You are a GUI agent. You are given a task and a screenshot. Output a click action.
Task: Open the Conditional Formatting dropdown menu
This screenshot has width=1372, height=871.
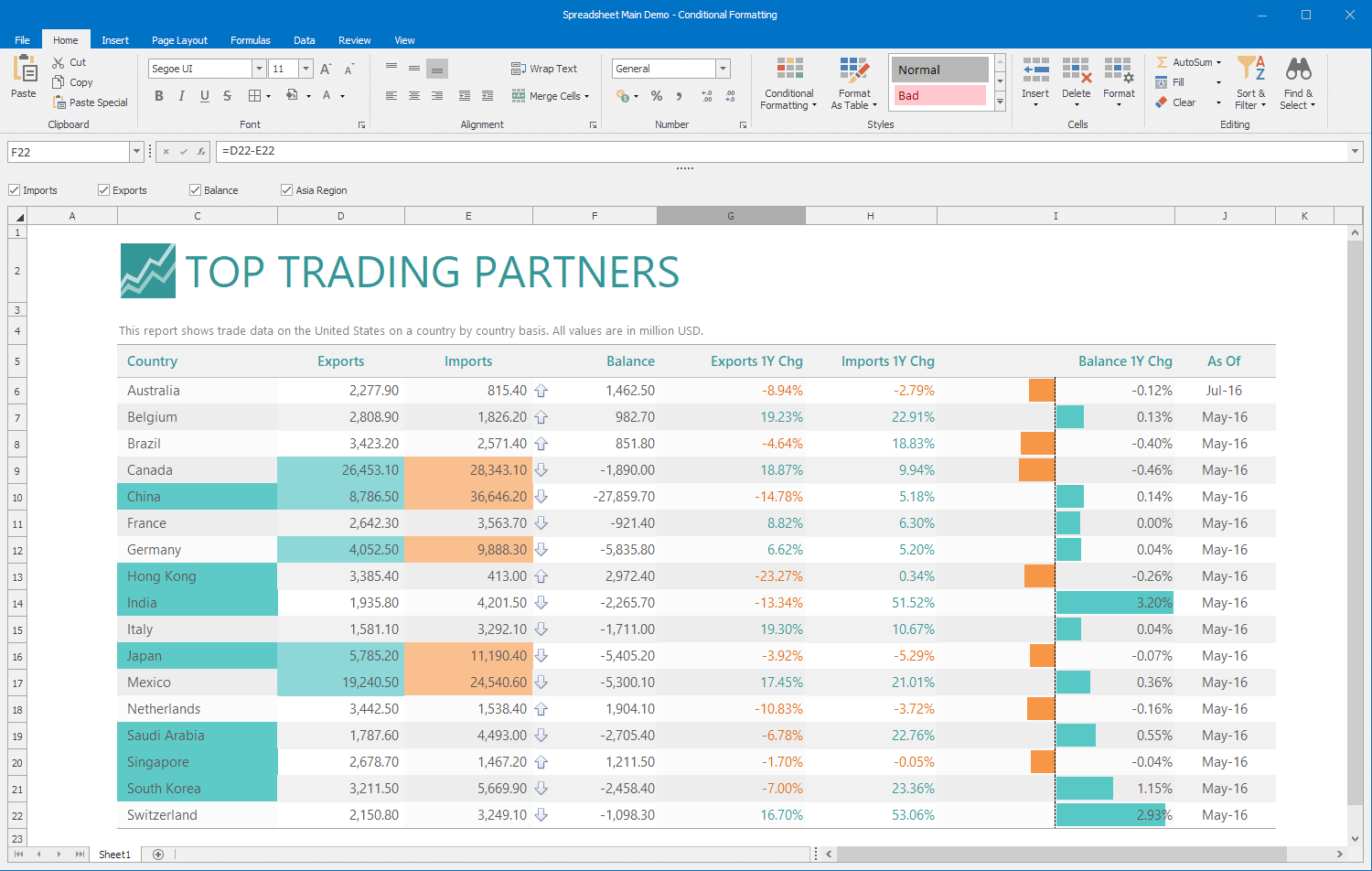tap(788, 83)
